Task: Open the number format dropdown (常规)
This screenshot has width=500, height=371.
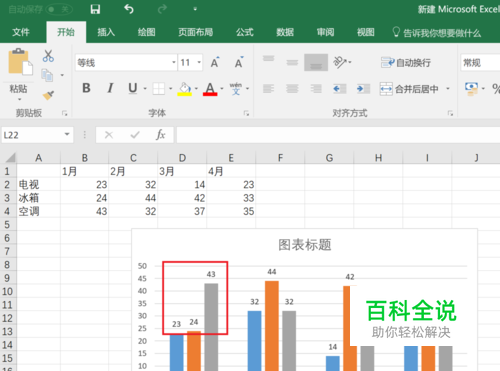Action: (480, 62)
